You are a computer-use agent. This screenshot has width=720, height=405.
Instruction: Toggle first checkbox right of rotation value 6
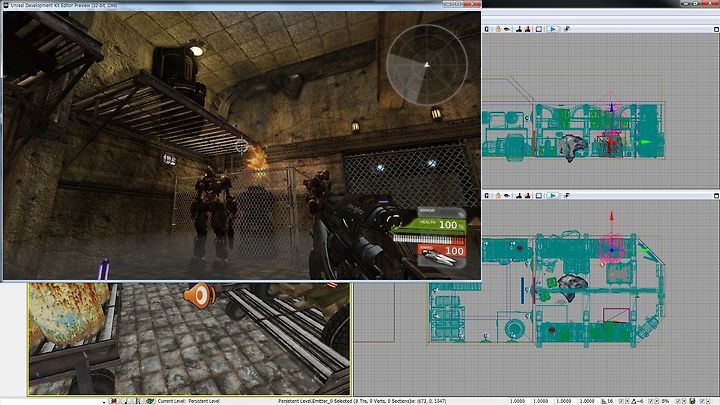[651, 401]
